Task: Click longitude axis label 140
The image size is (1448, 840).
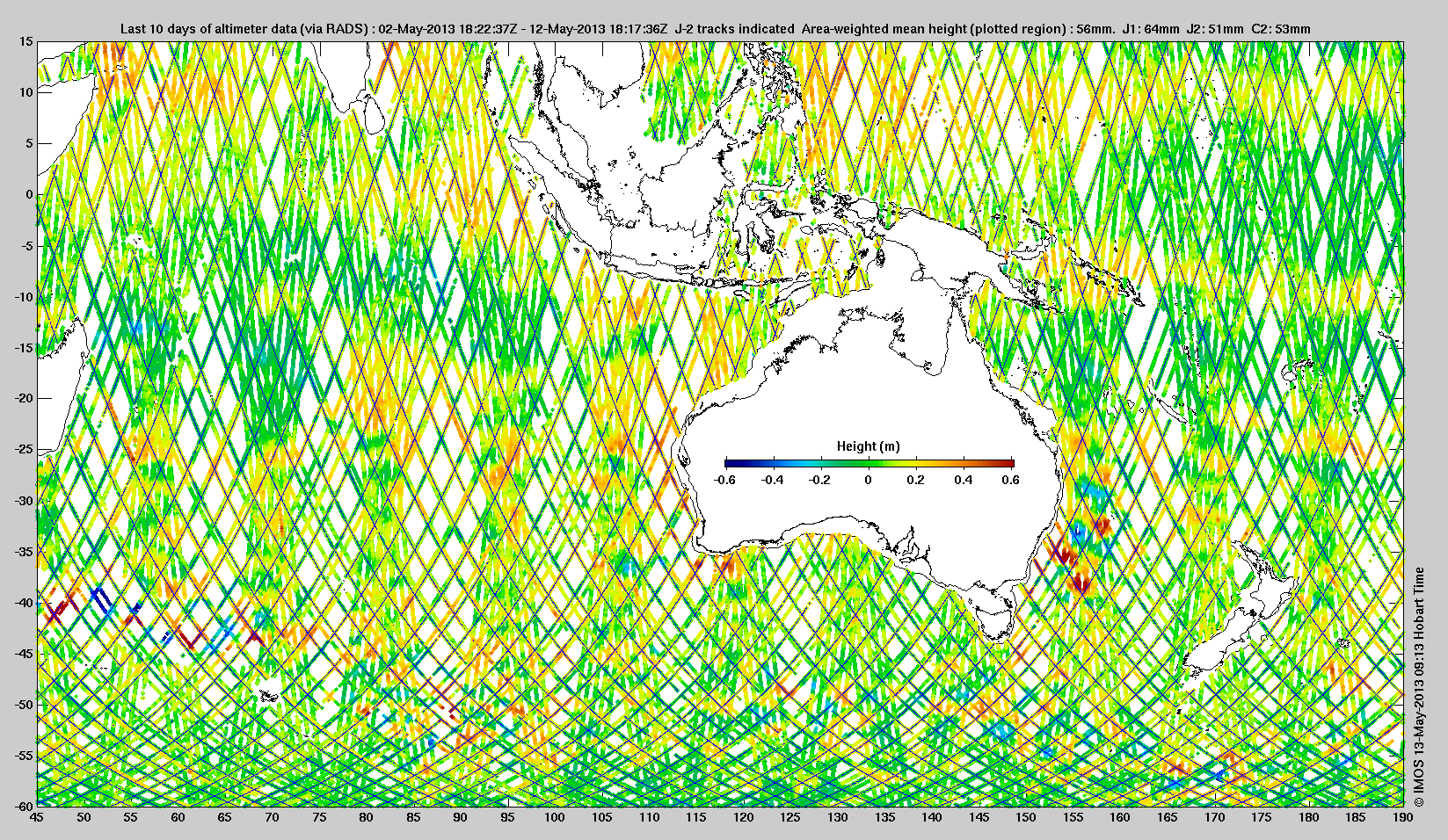Action: [x=932, y=817]
